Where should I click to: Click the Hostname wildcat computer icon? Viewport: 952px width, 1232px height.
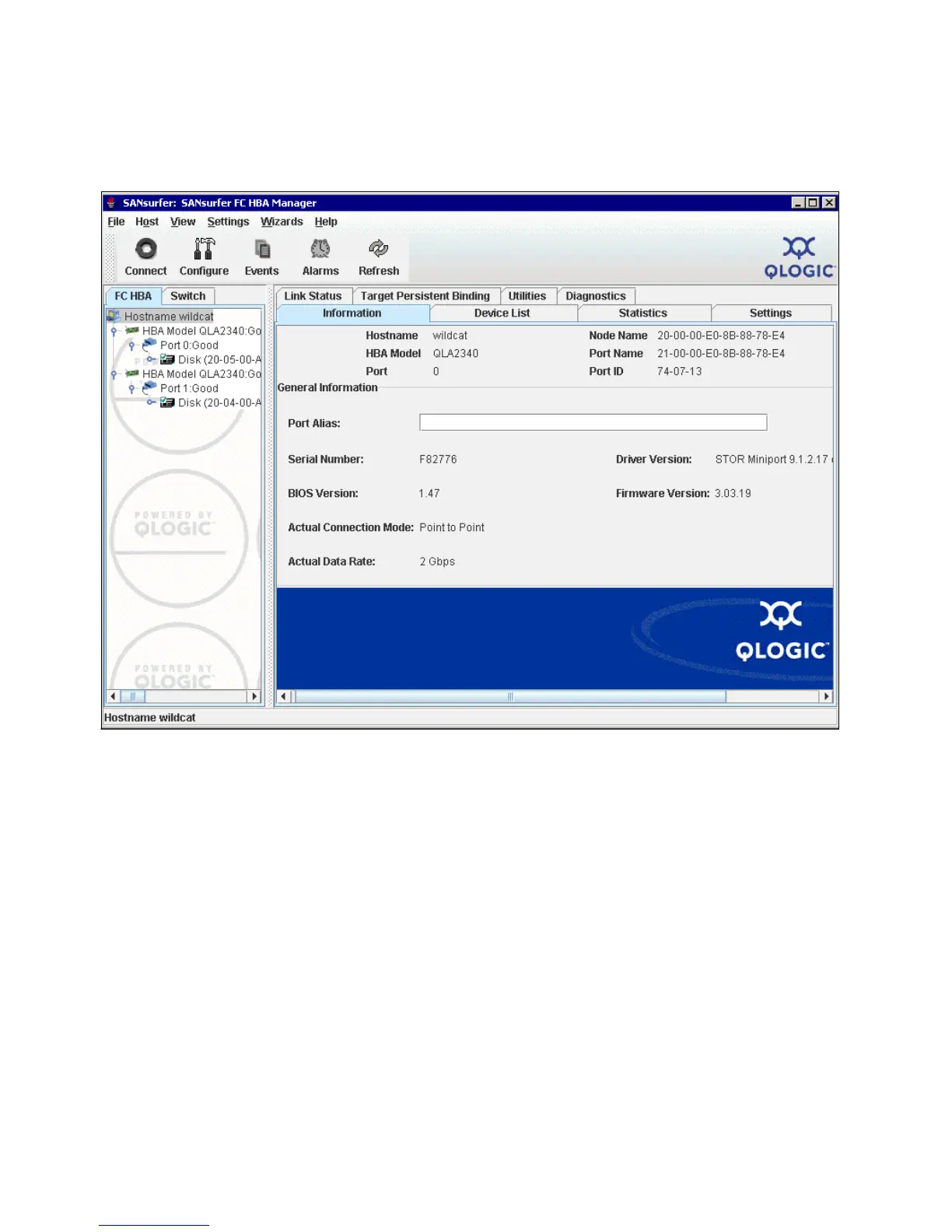tap(114, 316)
